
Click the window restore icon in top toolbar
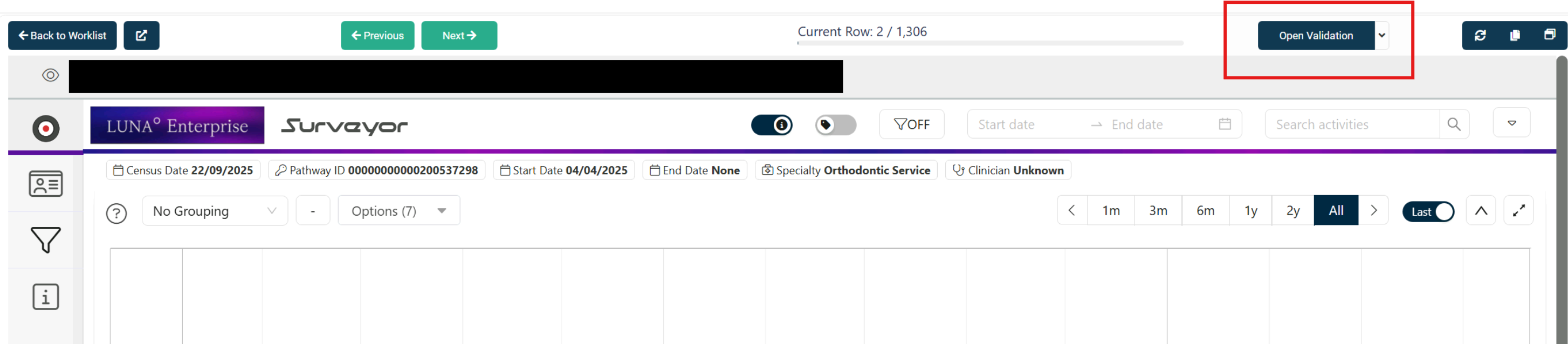1549,35
